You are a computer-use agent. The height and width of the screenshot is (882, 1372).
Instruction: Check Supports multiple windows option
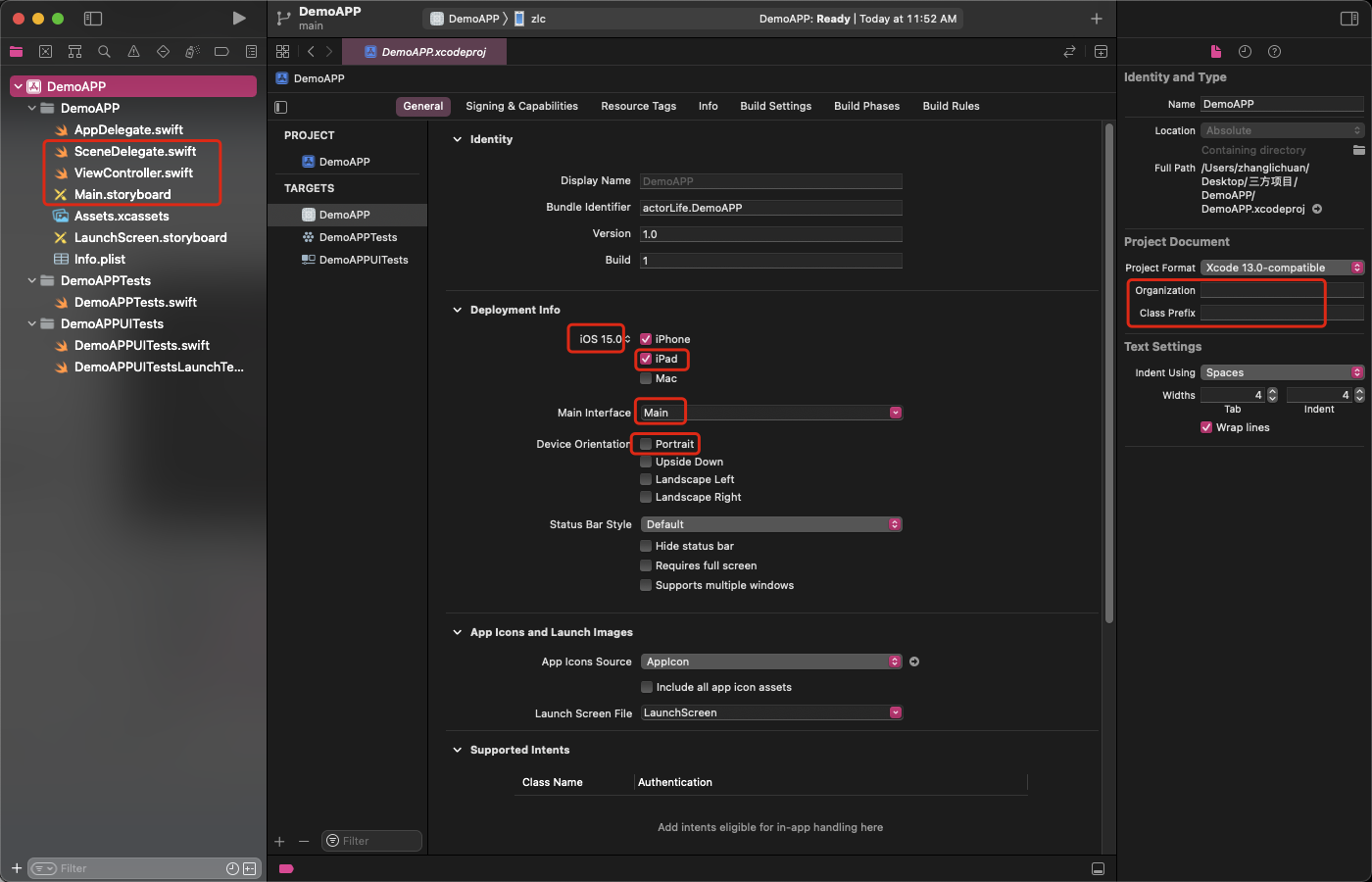pyautogui.click(x=646, y=585)
